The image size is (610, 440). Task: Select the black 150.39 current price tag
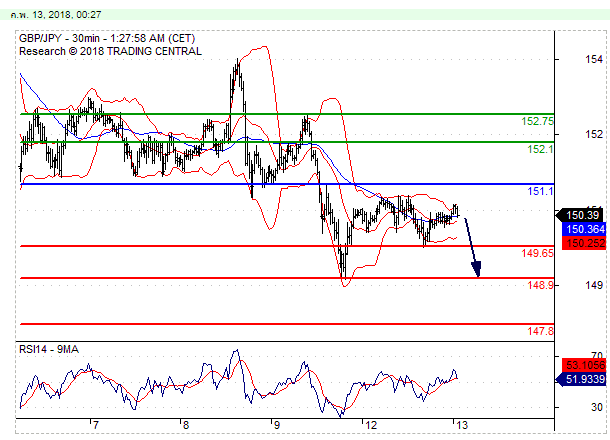pyautogui.click(x=582, y=214)
